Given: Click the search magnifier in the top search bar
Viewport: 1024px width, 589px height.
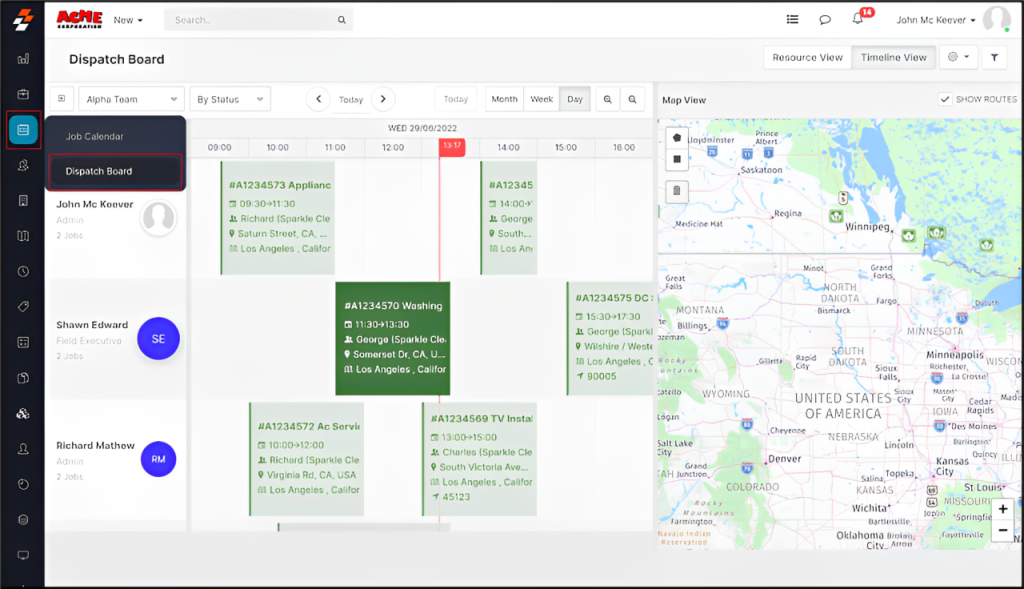Looking at the screenshot, I should pyautogui.click(x=341, y=19).
